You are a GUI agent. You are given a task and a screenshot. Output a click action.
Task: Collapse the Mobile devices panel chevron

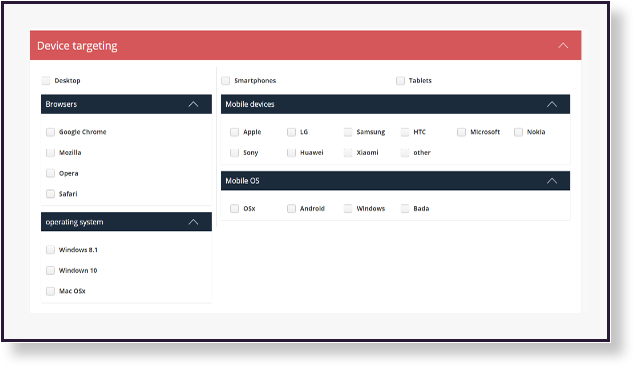552,104
